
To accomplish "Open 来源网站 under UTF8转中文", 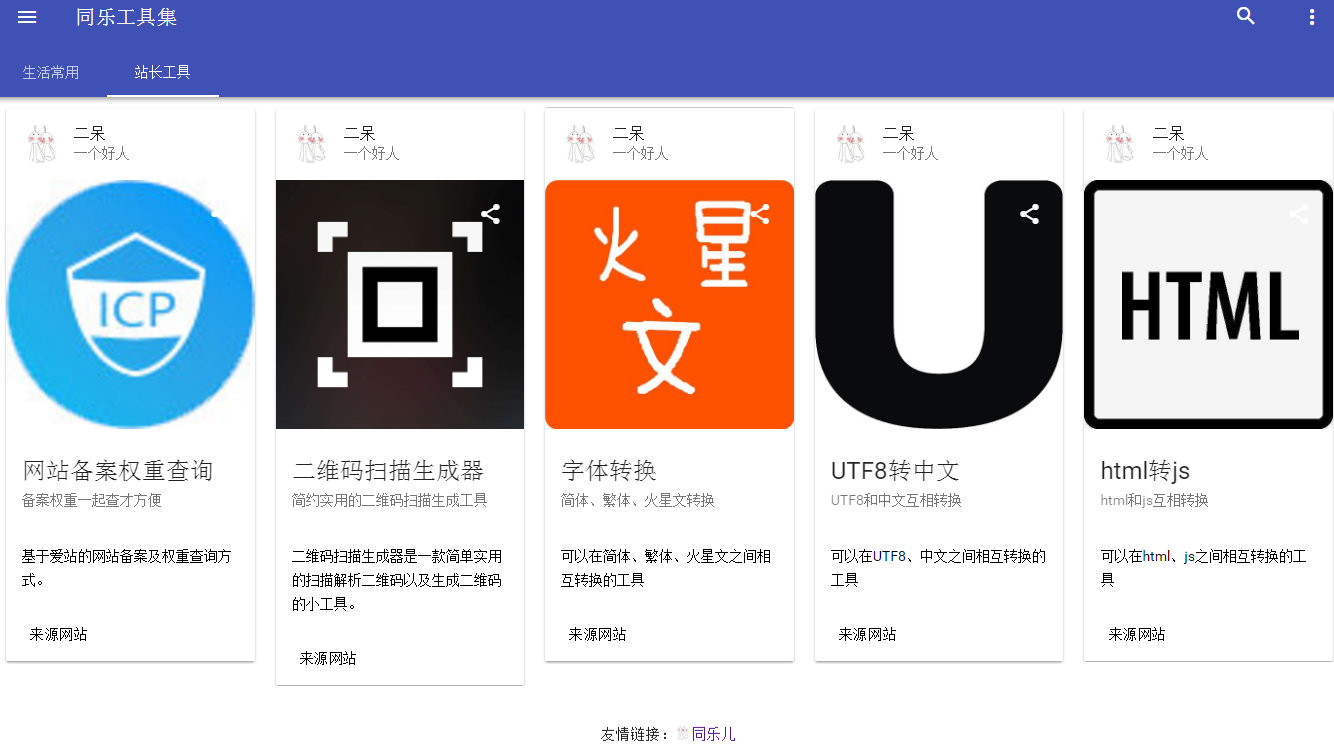I will pyautogui.click(x=867, y=634).
